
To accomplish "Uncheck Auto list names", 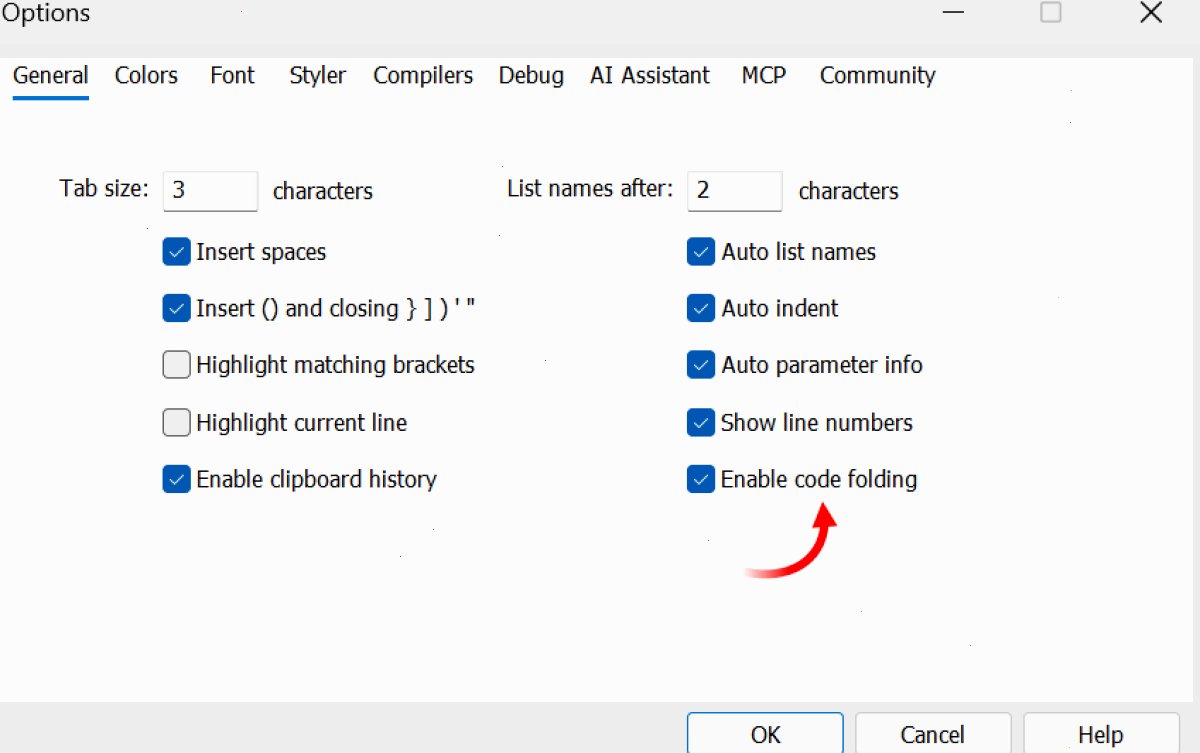I will [701, 252].
